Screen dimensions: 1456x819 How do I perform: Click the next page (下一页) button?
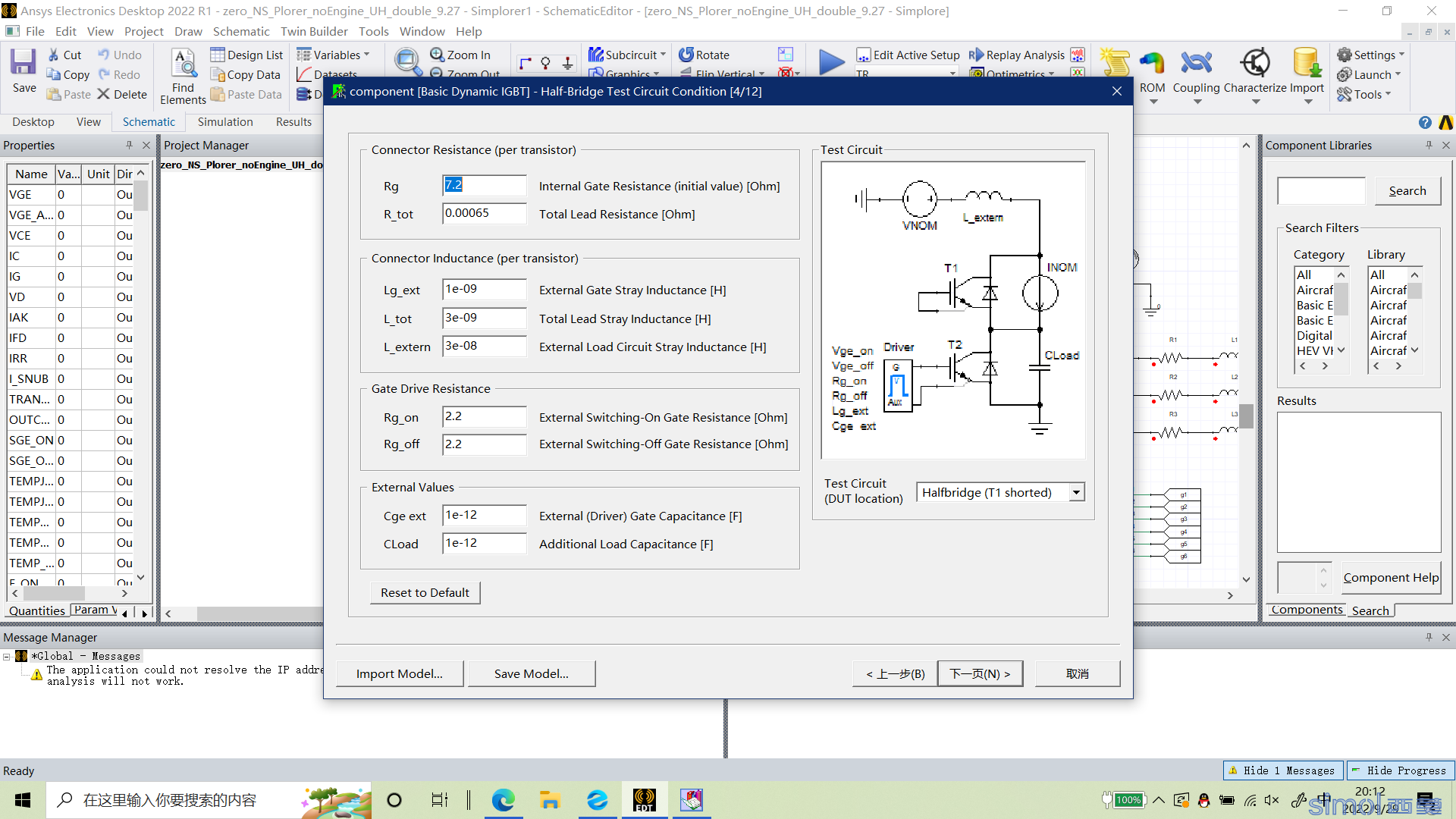pos(980,673)
